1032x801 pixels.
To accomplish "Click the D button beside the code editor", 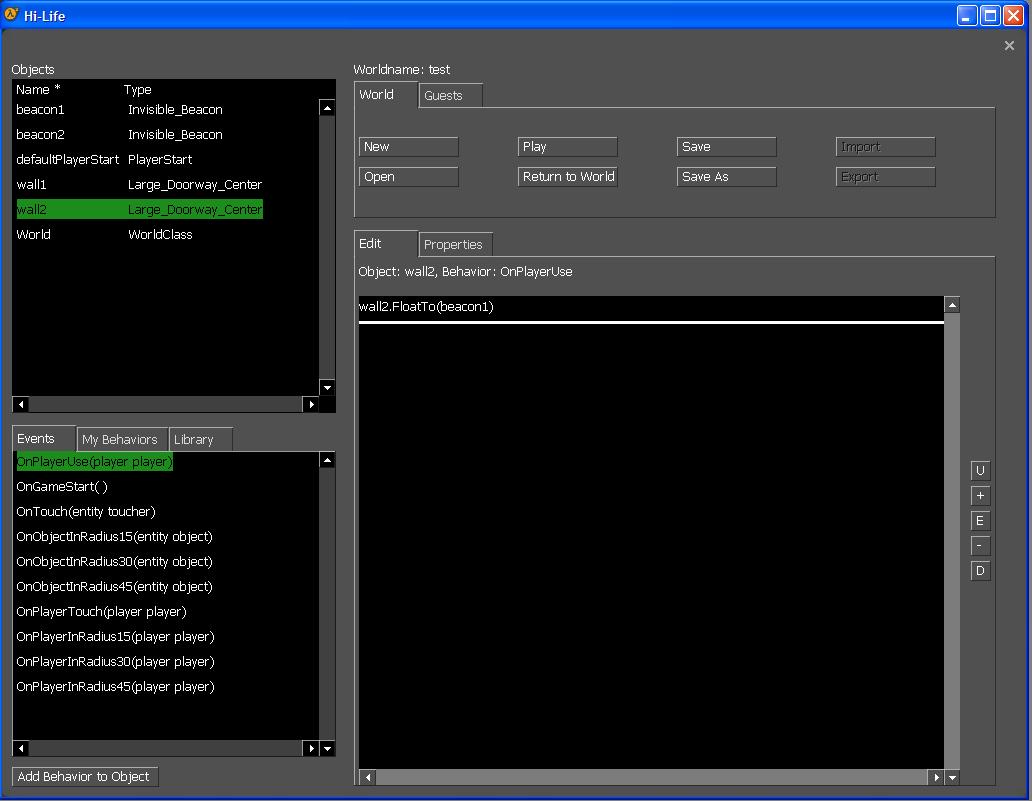I will coord(980,571).
